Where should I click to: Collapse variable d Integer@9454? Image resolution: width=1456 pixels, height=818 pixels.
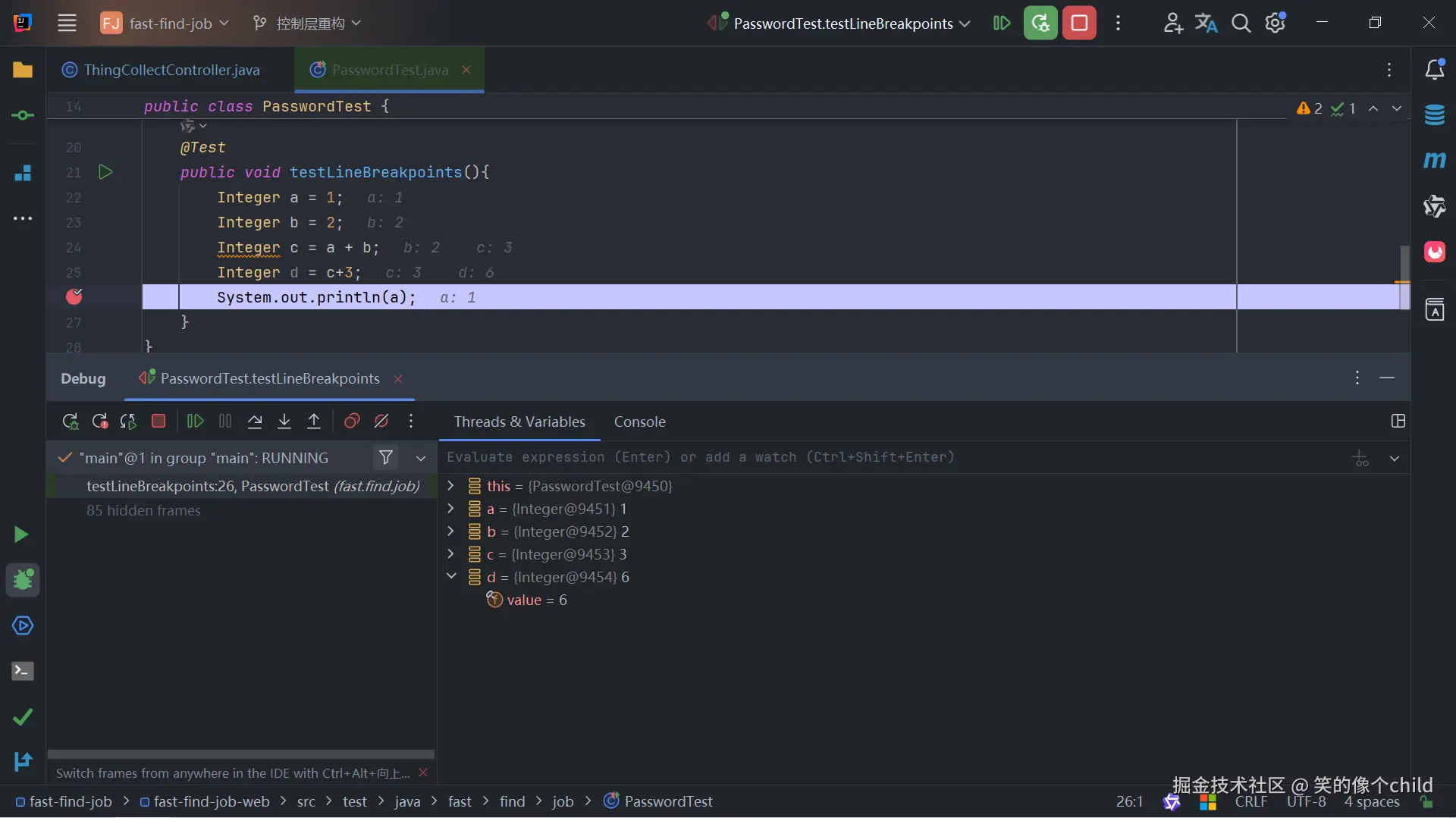450,576
